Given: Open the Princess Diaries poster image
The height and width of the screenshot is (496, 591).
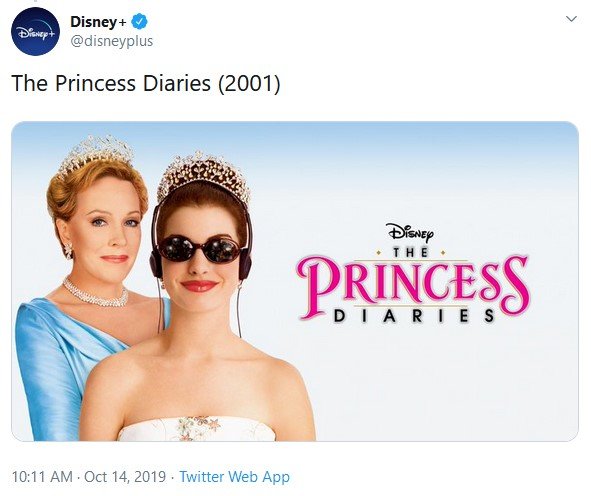Looking at the screenshot, I should point(295,281).
